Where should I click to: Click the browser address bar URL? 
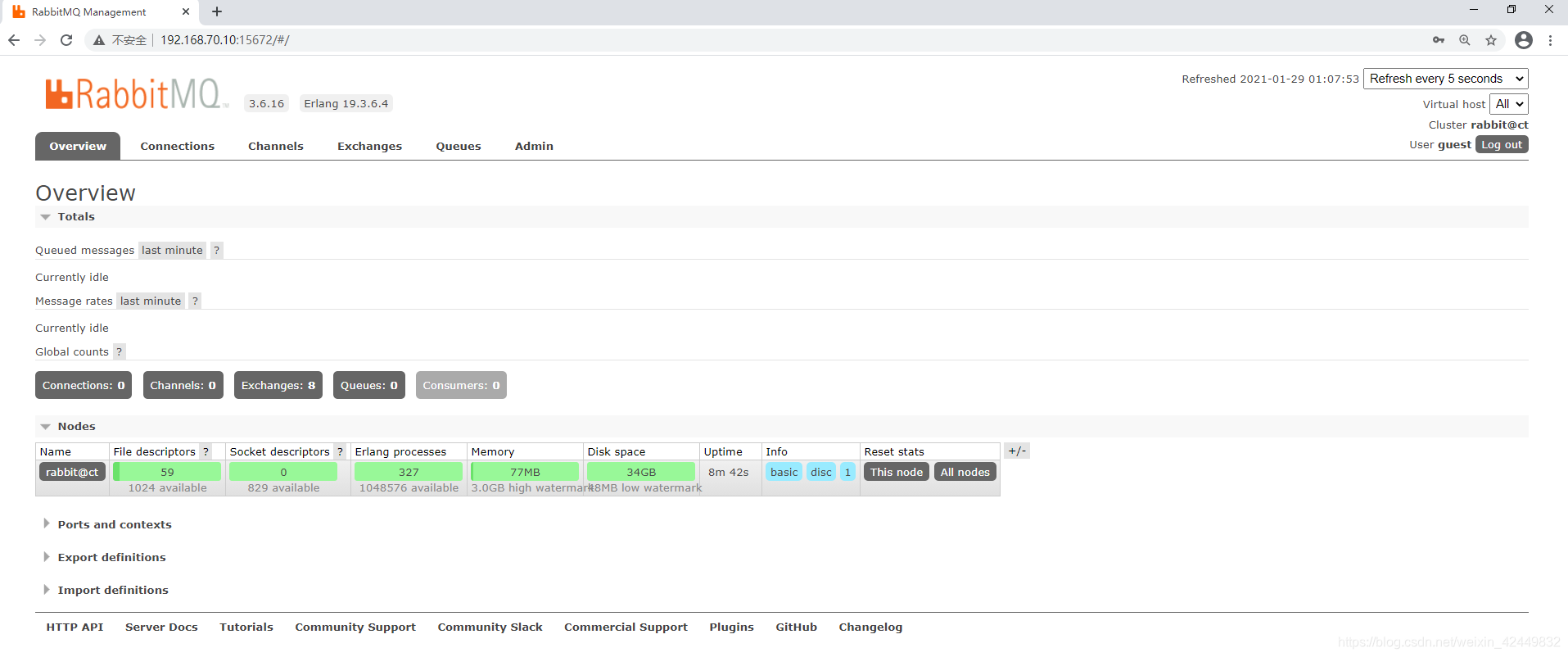(225, 40)
